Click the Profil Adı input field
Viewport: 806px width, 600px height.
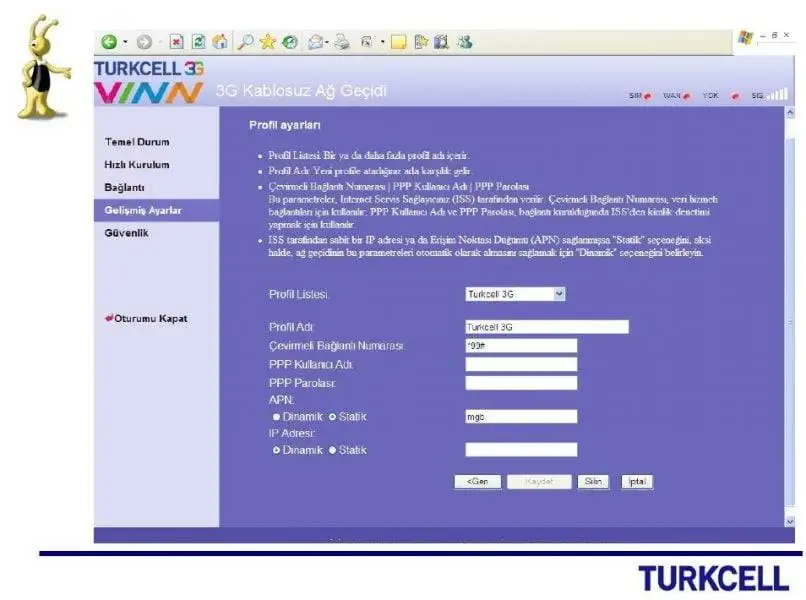coord(547,327)
